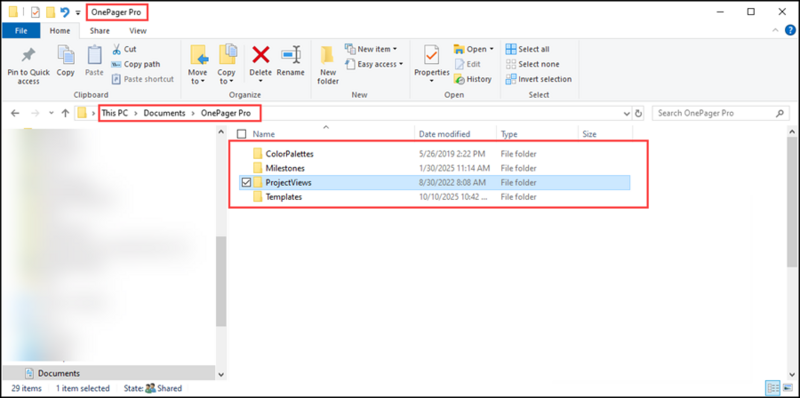800x398 pixels.
Task: Click Copy path in Clipboard group
Action: [136, 64]
